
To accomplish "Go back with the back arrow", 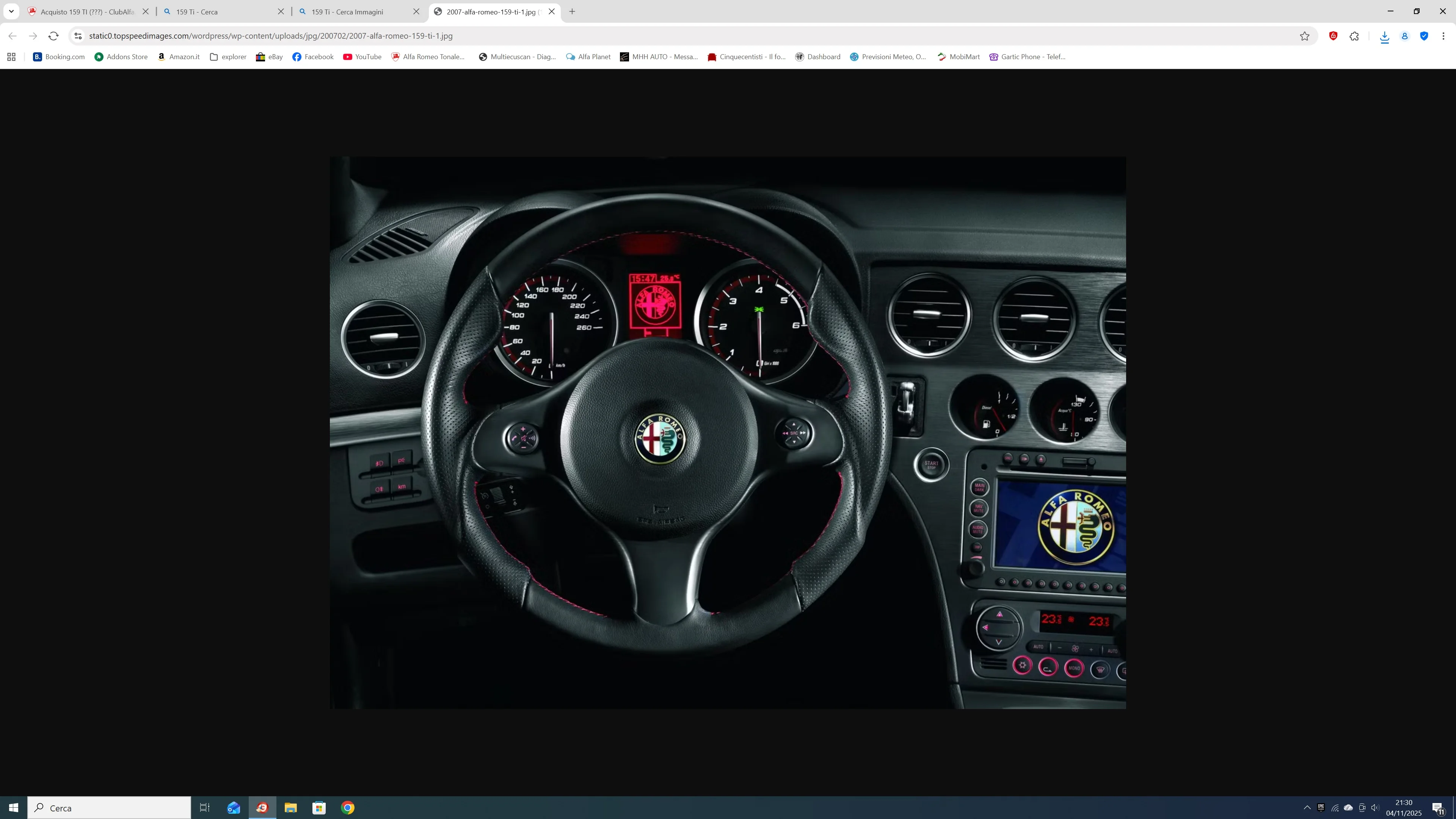I will coord(12,36).
